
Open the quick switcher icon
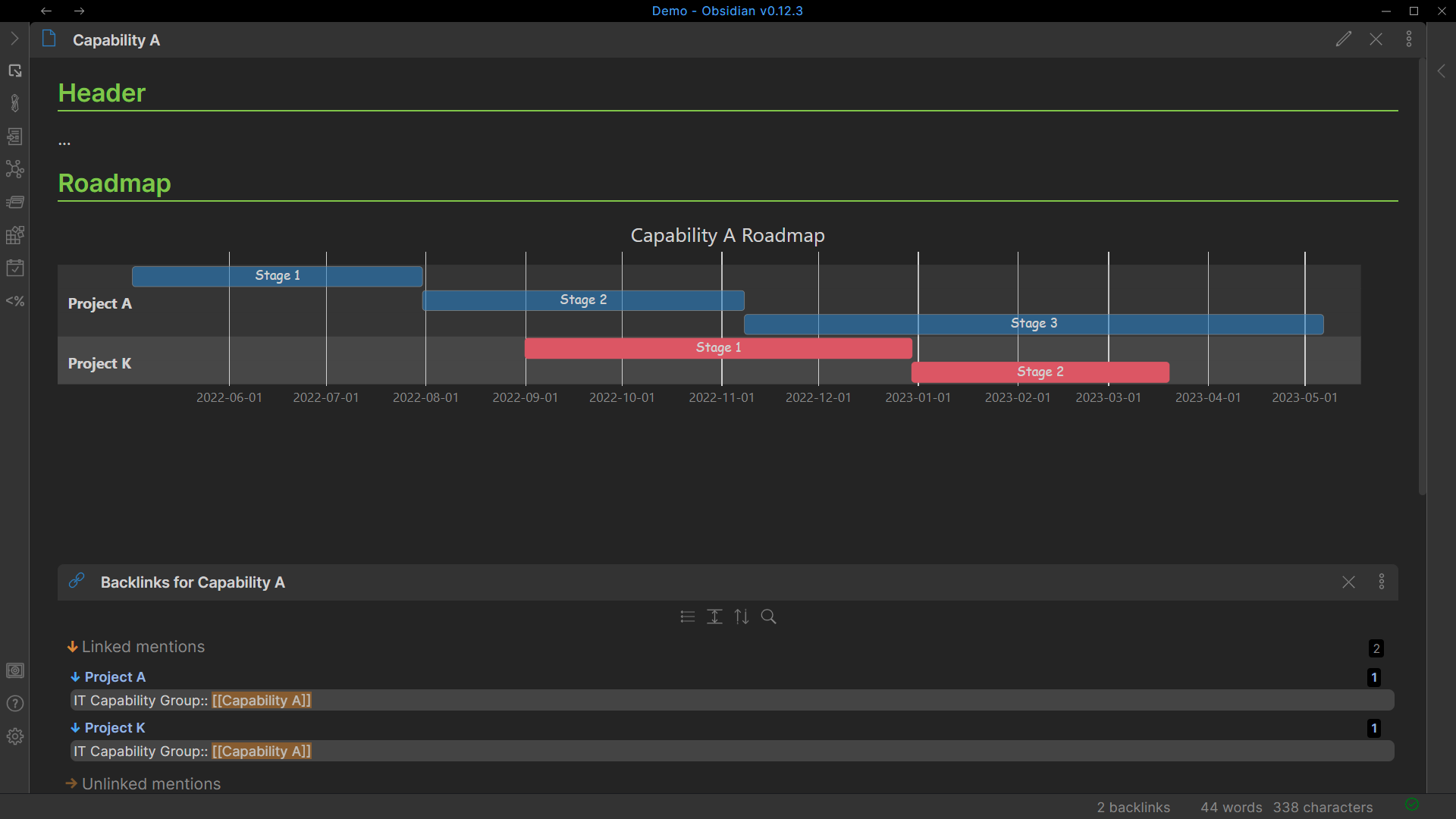[x=15, y=71]
